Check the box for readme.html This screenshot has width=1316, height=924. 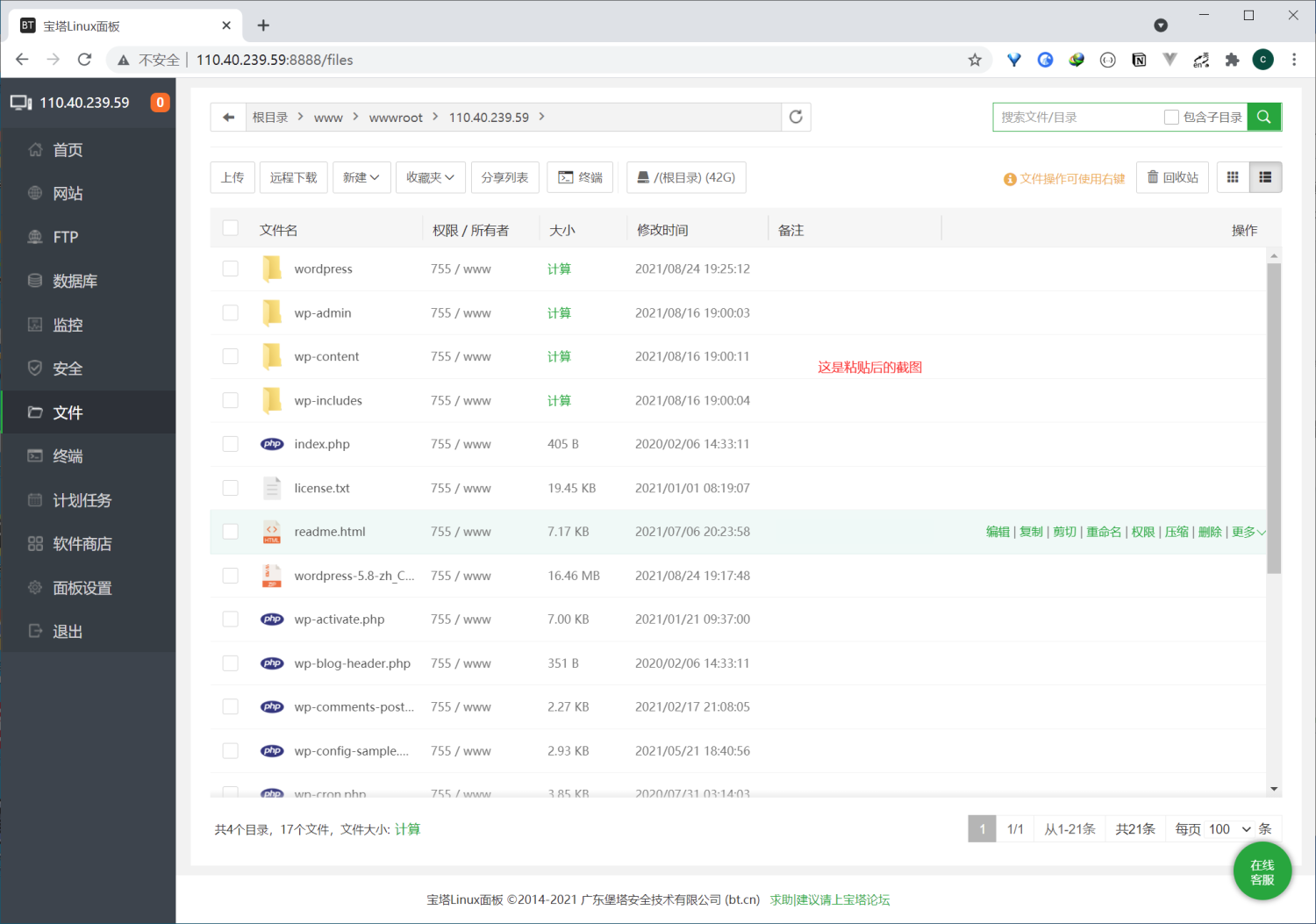231,532
